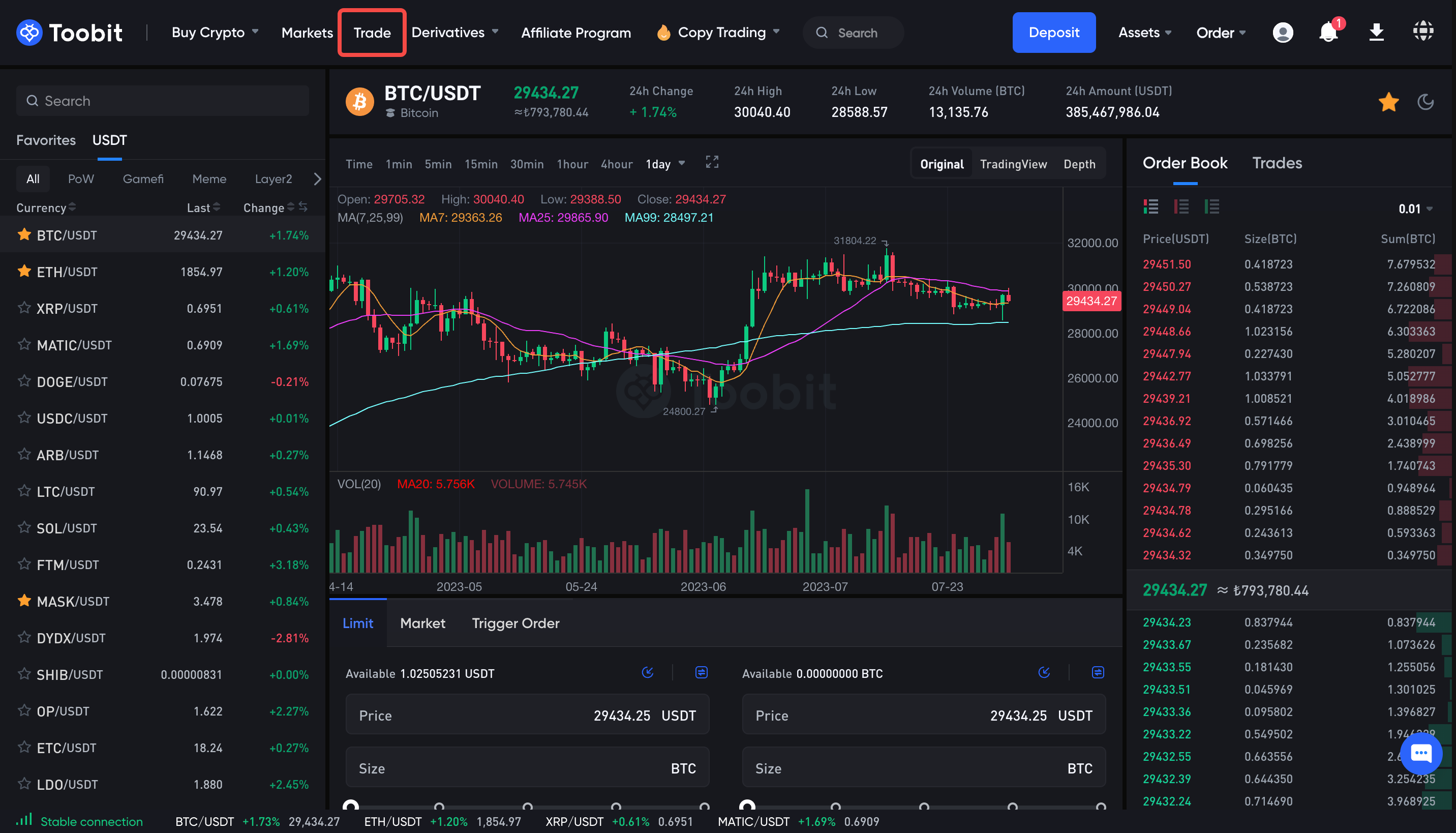1456x833 pixels.
Task: Favorite XRP/USDT star
Action: click(x=24, y=308)
